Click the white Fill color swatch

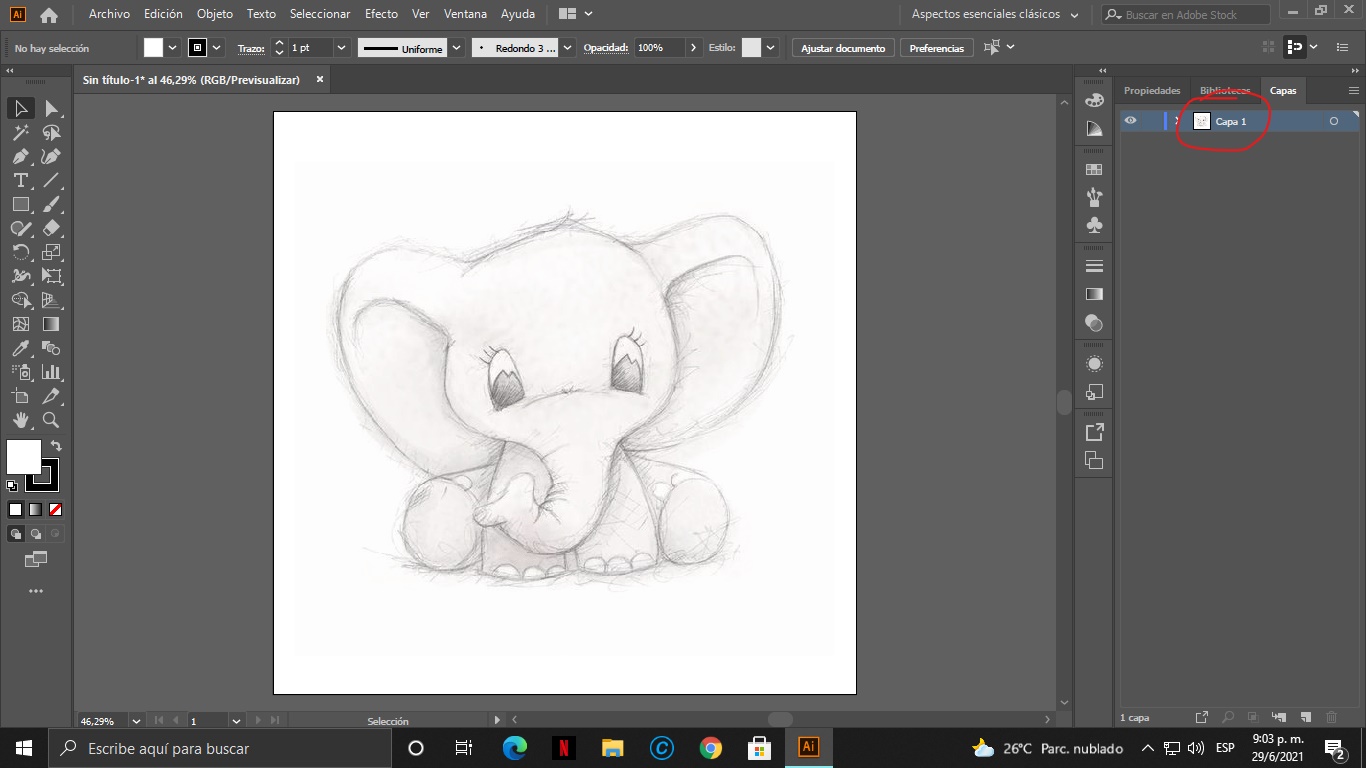click(23, 457)
